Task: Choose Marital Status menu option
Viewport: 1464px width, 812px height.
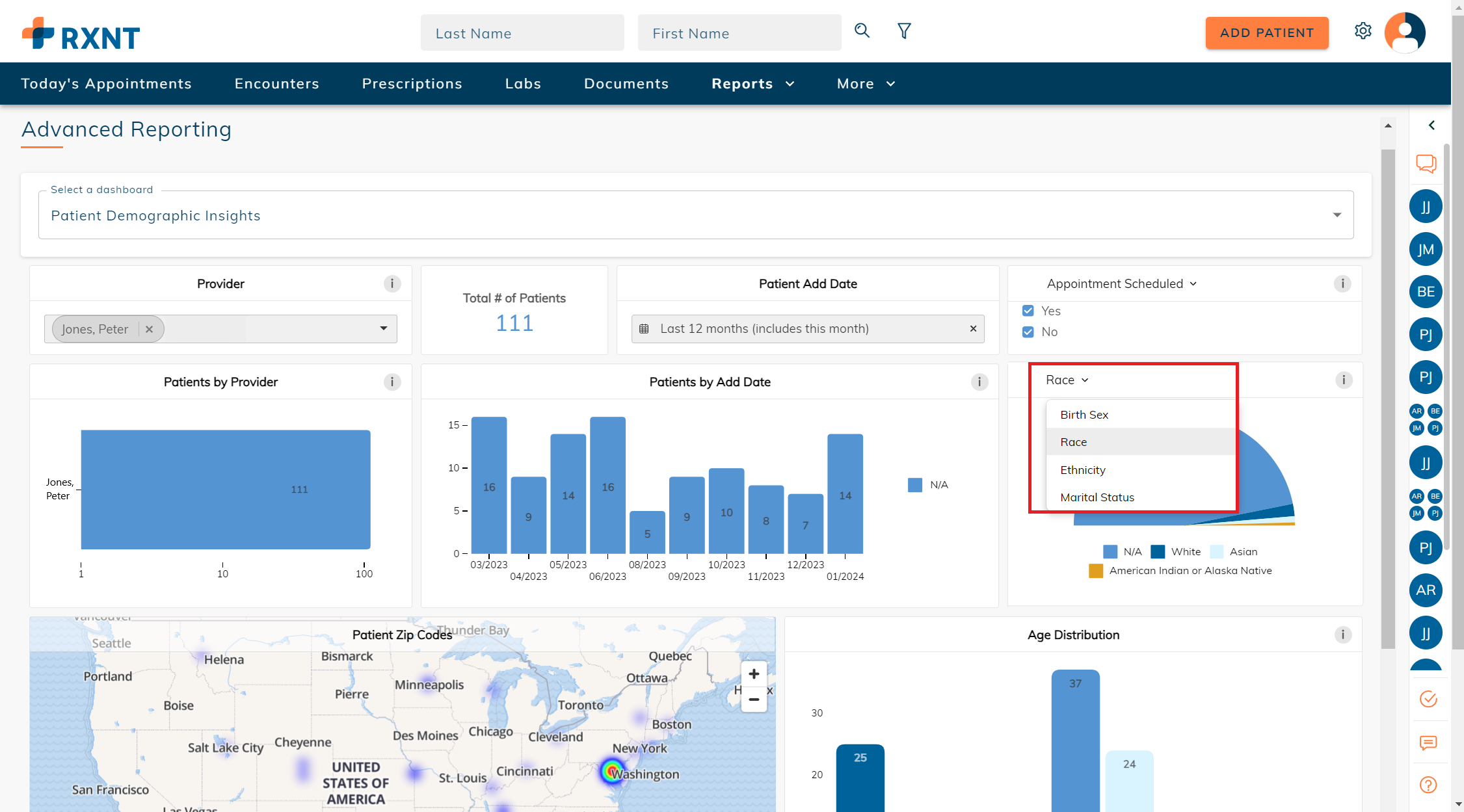Action: tap(1097, 497)
